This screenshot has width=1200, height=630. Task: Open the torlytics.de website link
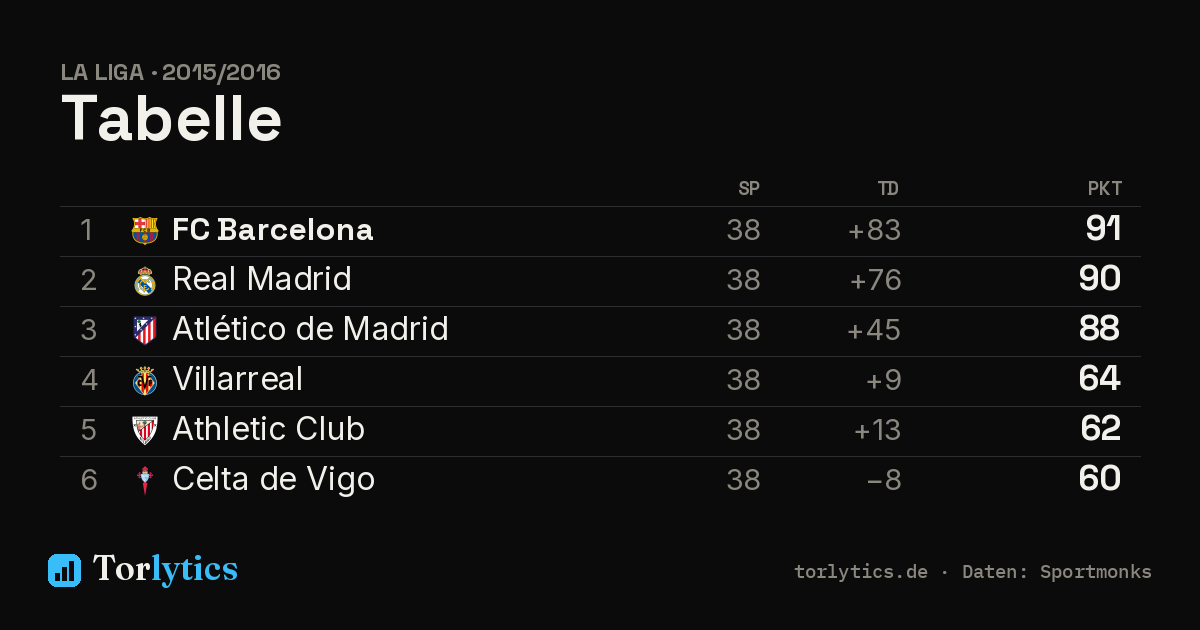(x=861, y=572)
